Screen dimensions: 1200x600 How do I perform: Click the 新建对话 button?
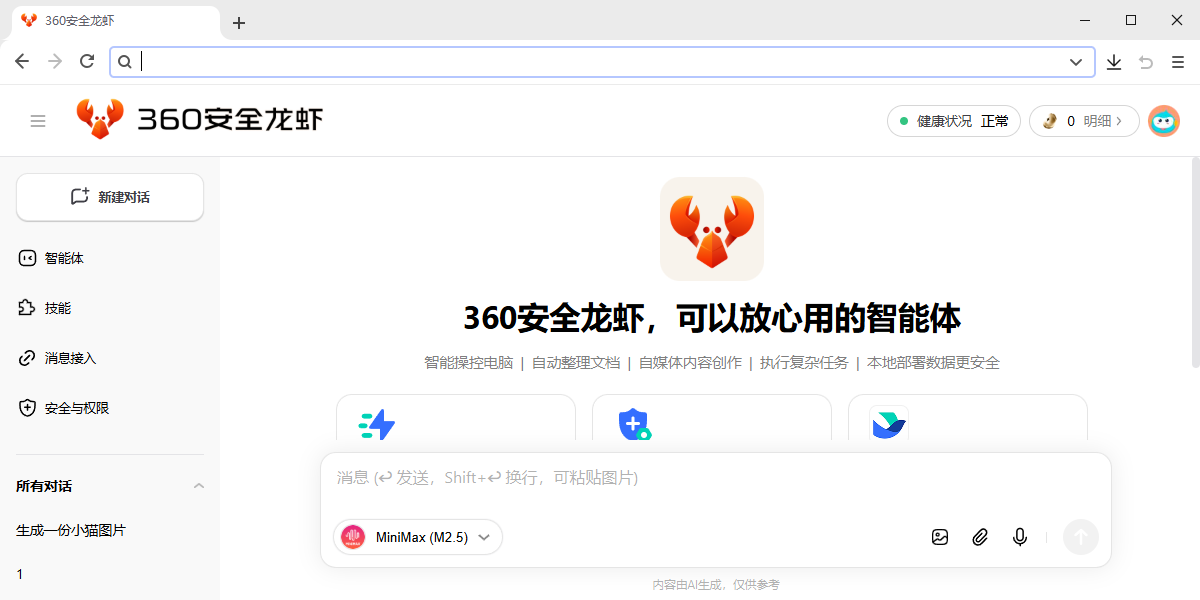click(x=110, y=197)
